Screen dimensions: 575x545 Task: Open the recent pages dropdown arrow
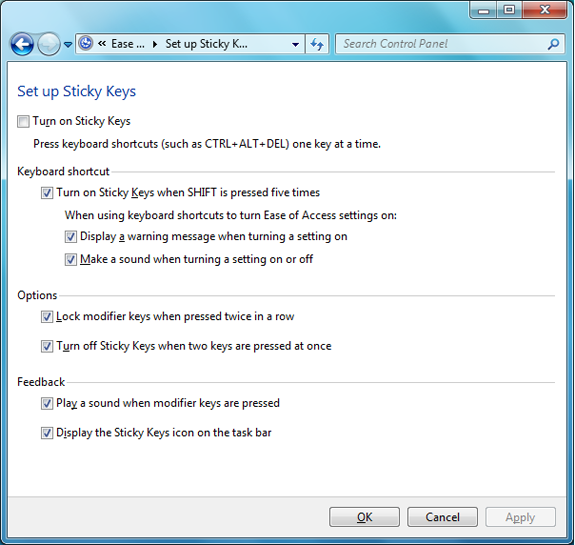point(68,44)
